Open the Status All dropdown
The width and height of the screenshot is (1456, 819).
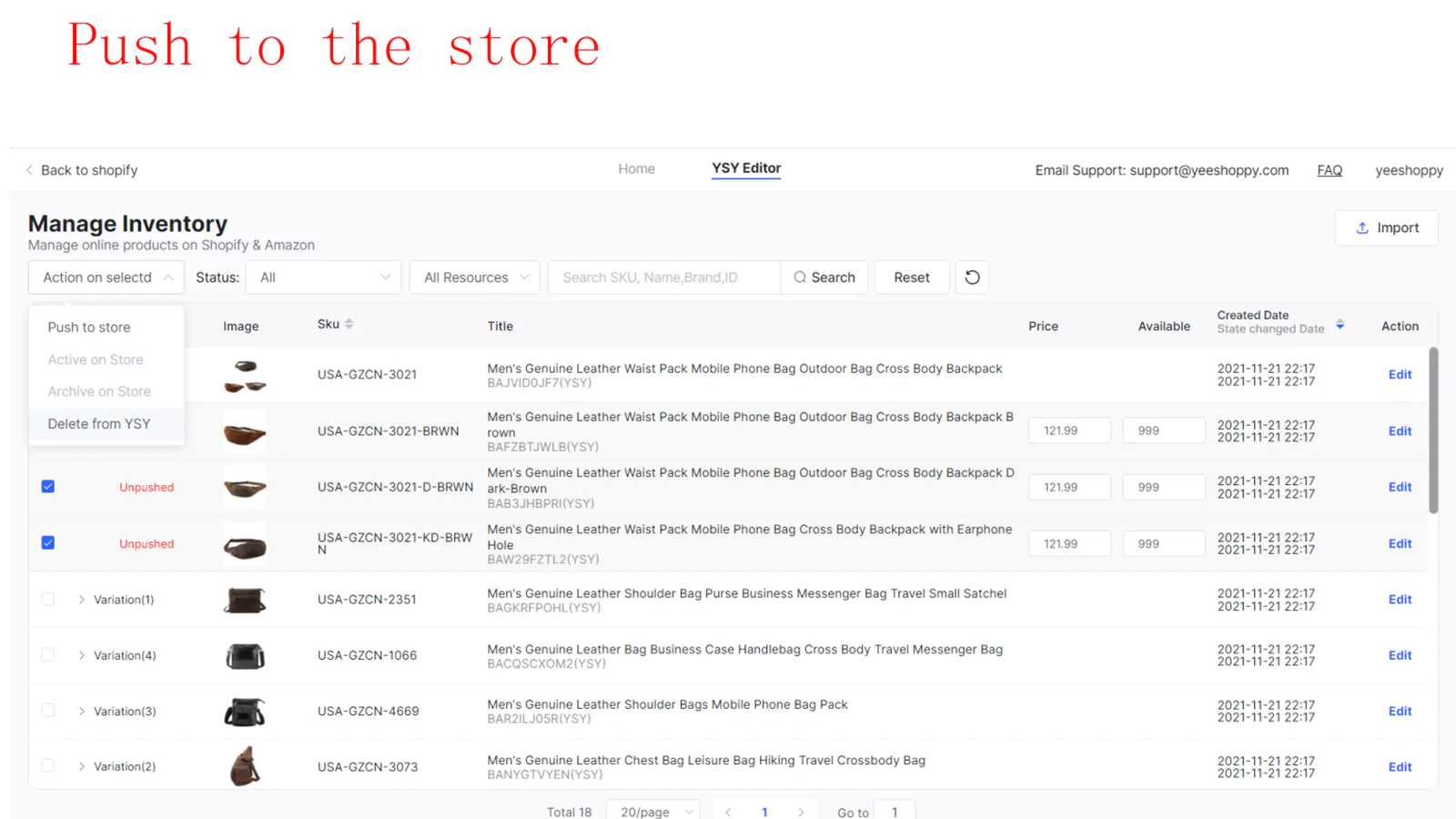tap(323, 278)
